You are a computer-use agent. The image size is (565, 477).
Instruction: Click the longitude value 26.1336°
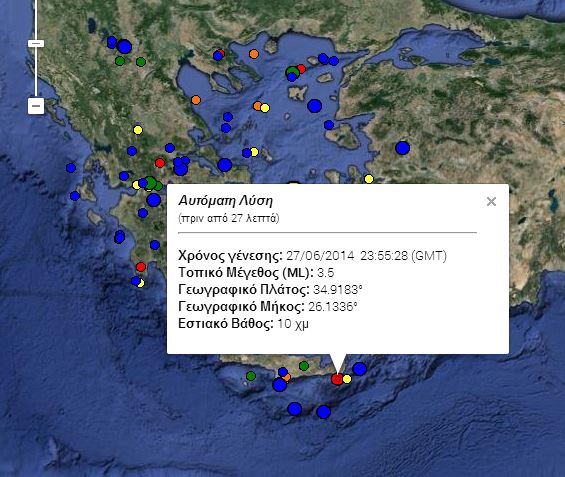click(x=333, y=307)
